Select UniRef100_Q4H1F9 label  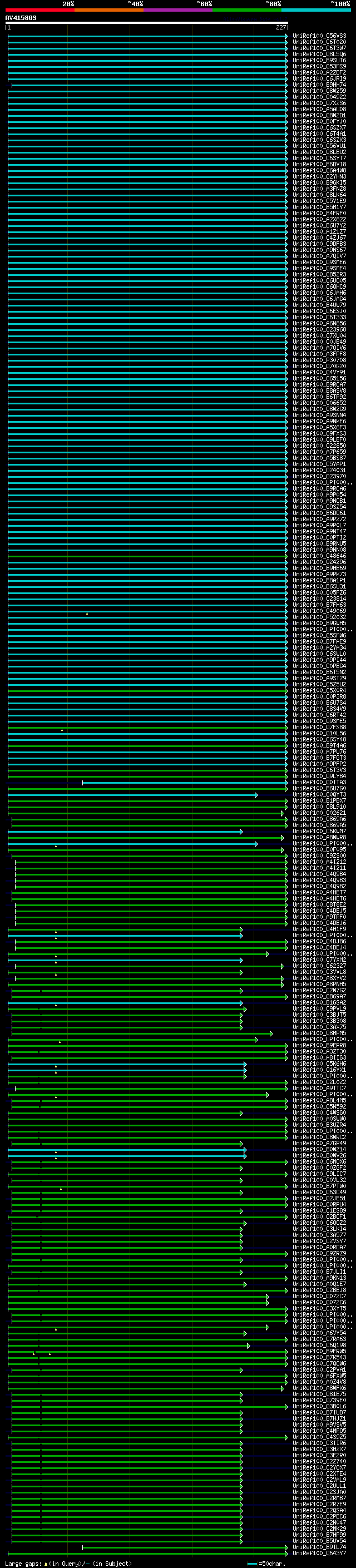click(319, 929)
